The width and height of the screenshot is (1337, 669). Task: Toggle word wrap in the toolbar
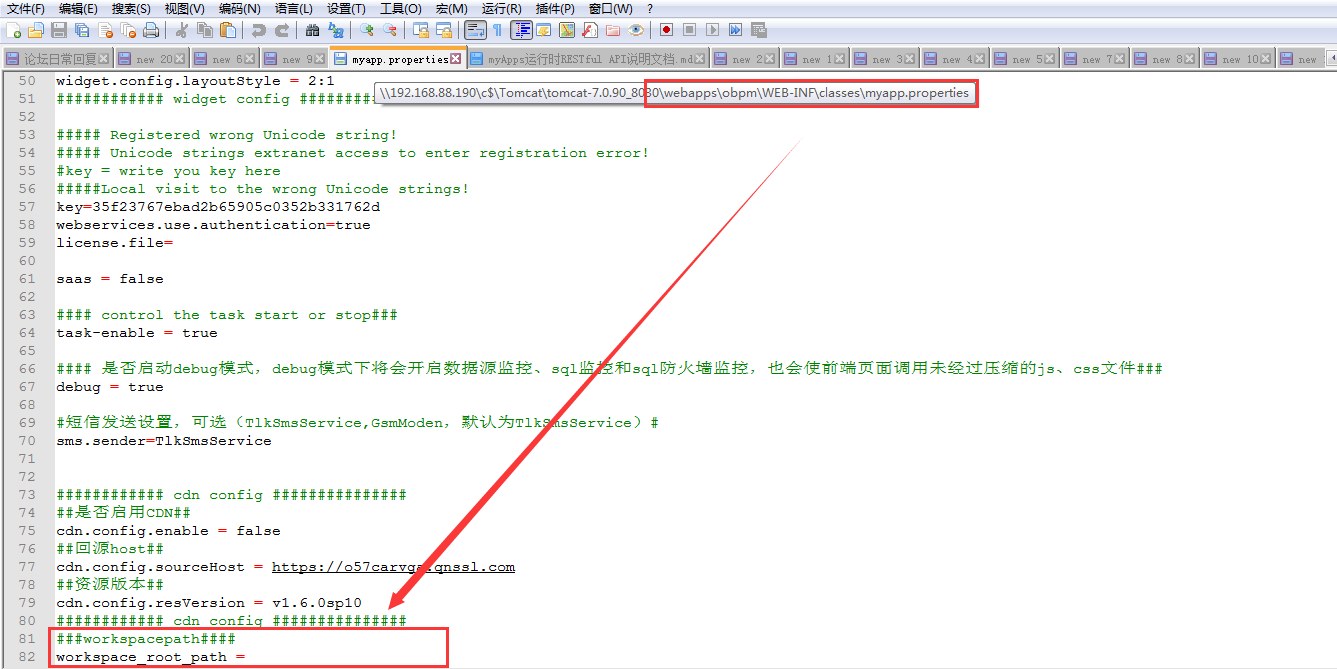[475, 30]
